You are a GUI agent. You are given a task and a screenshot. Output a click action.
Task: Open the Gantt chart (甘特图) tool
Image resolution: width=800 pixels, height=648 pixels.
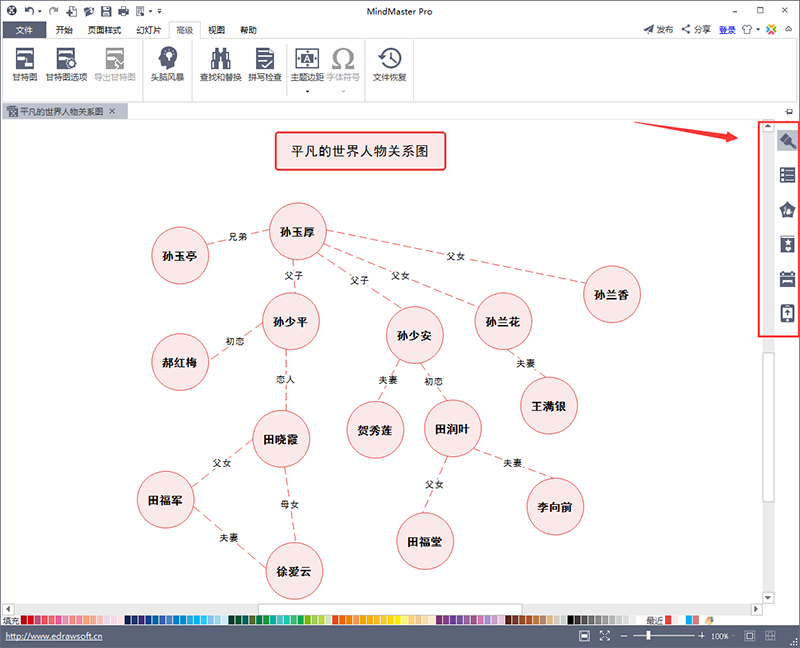24,64
